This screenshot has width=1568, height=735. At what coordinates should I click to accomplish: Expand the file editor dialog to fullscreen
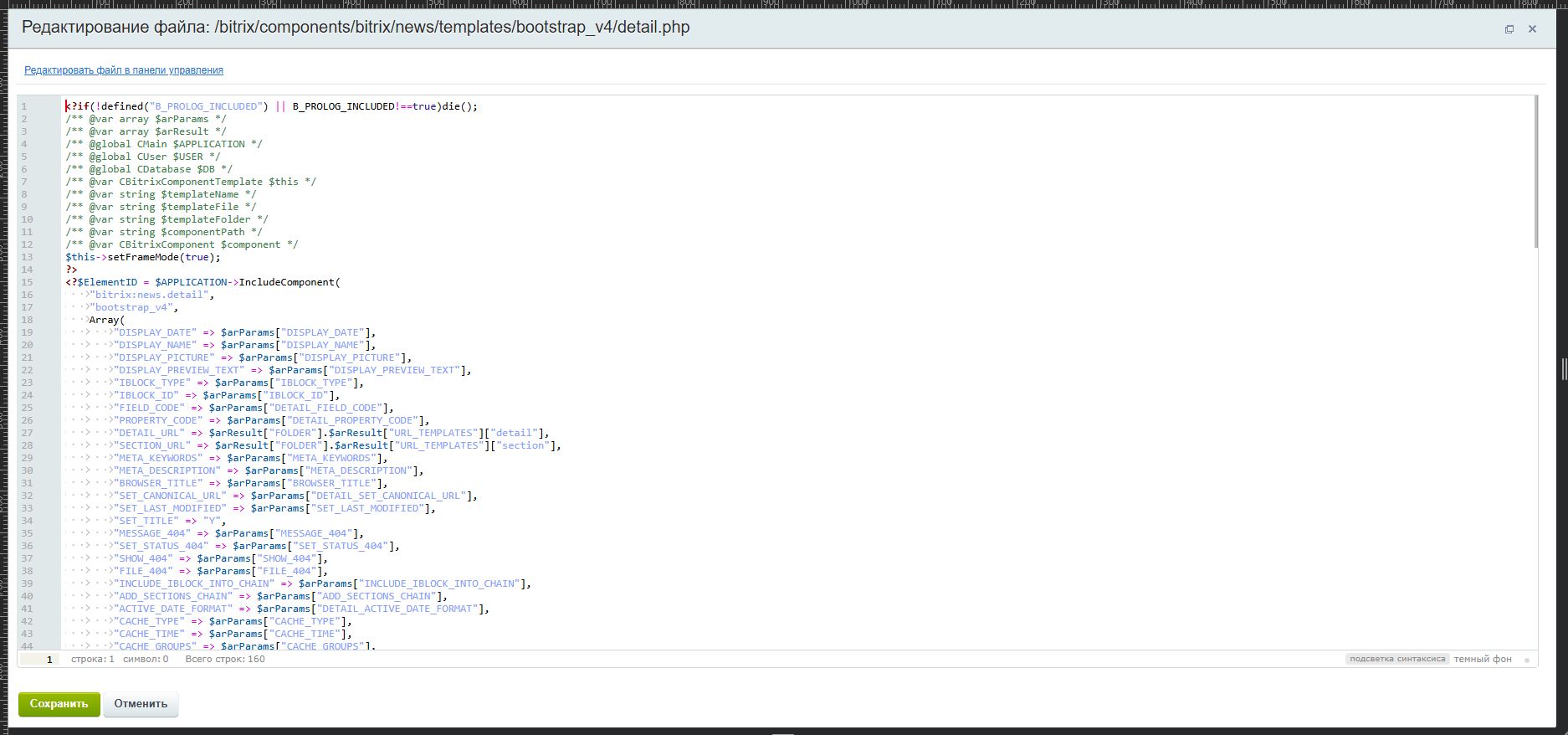pyautogui.click(x=1509, y=29)
